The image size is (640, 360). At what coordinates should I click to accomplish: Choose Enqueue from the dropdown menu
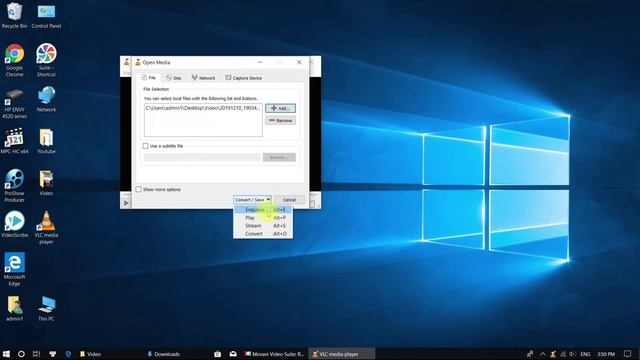263,210
